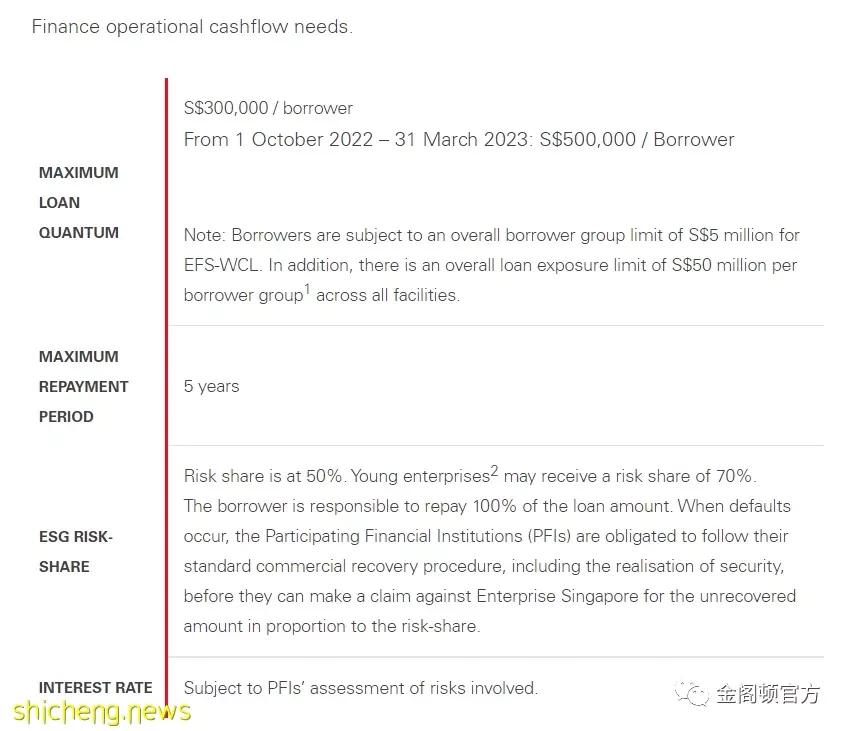Click the Risk share is at 50% sentence

[x=264, y=476]
